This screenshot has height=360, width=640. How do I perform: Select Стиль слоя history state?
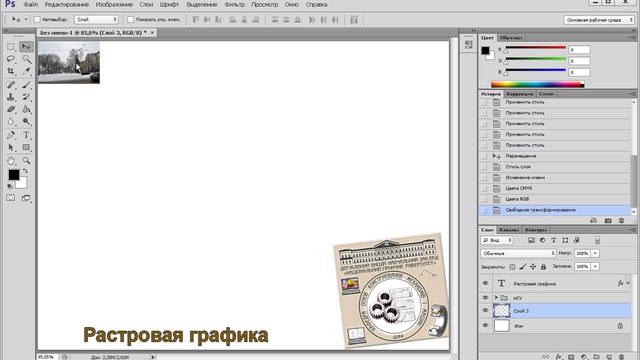coord(555,167)
